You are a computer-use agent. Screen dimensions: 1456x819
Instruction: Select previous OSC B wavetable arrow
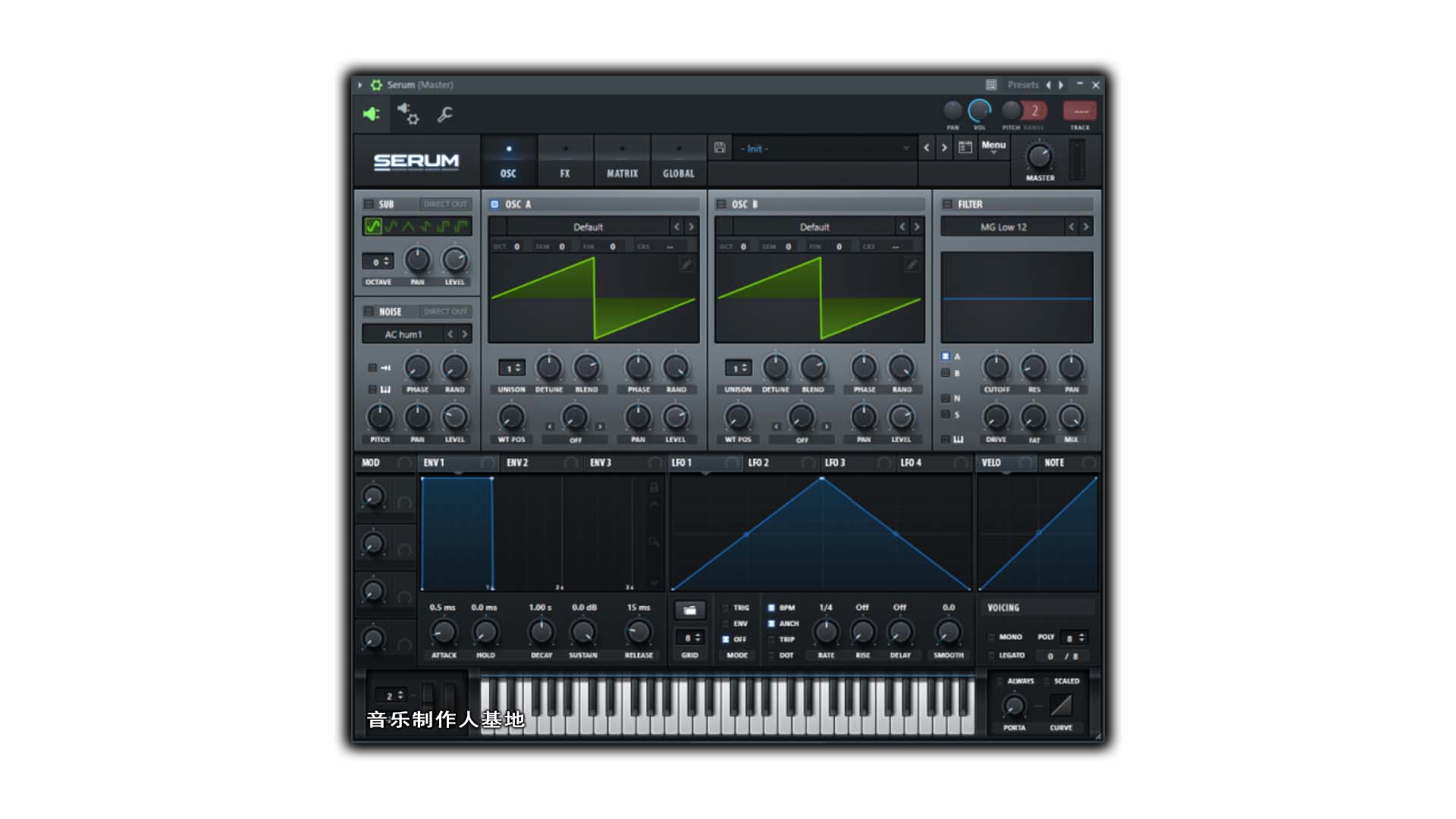[902, 227]
